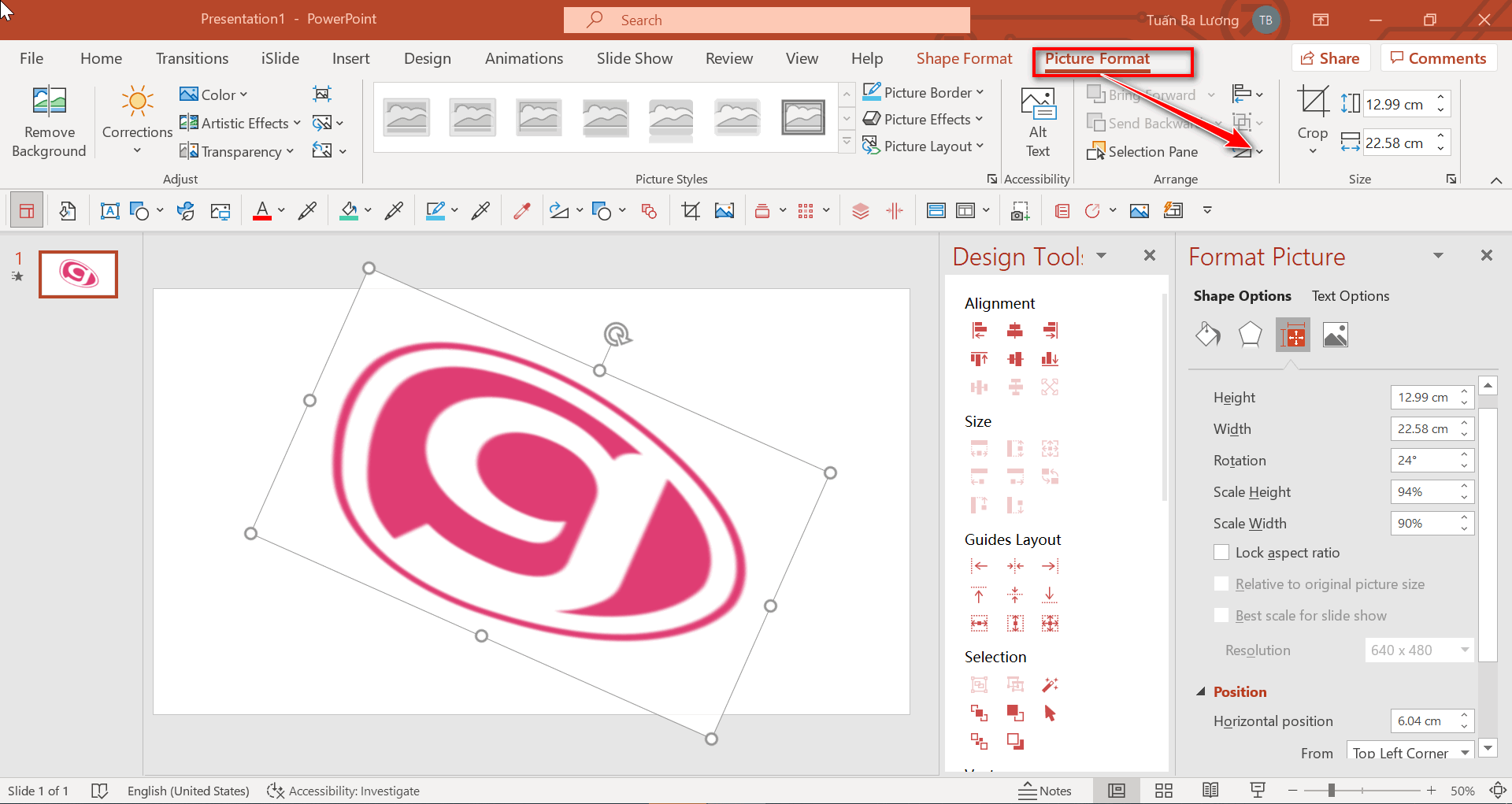
Task: Open the Resolution 640 x 480 dropdown
Action: 1418,650
